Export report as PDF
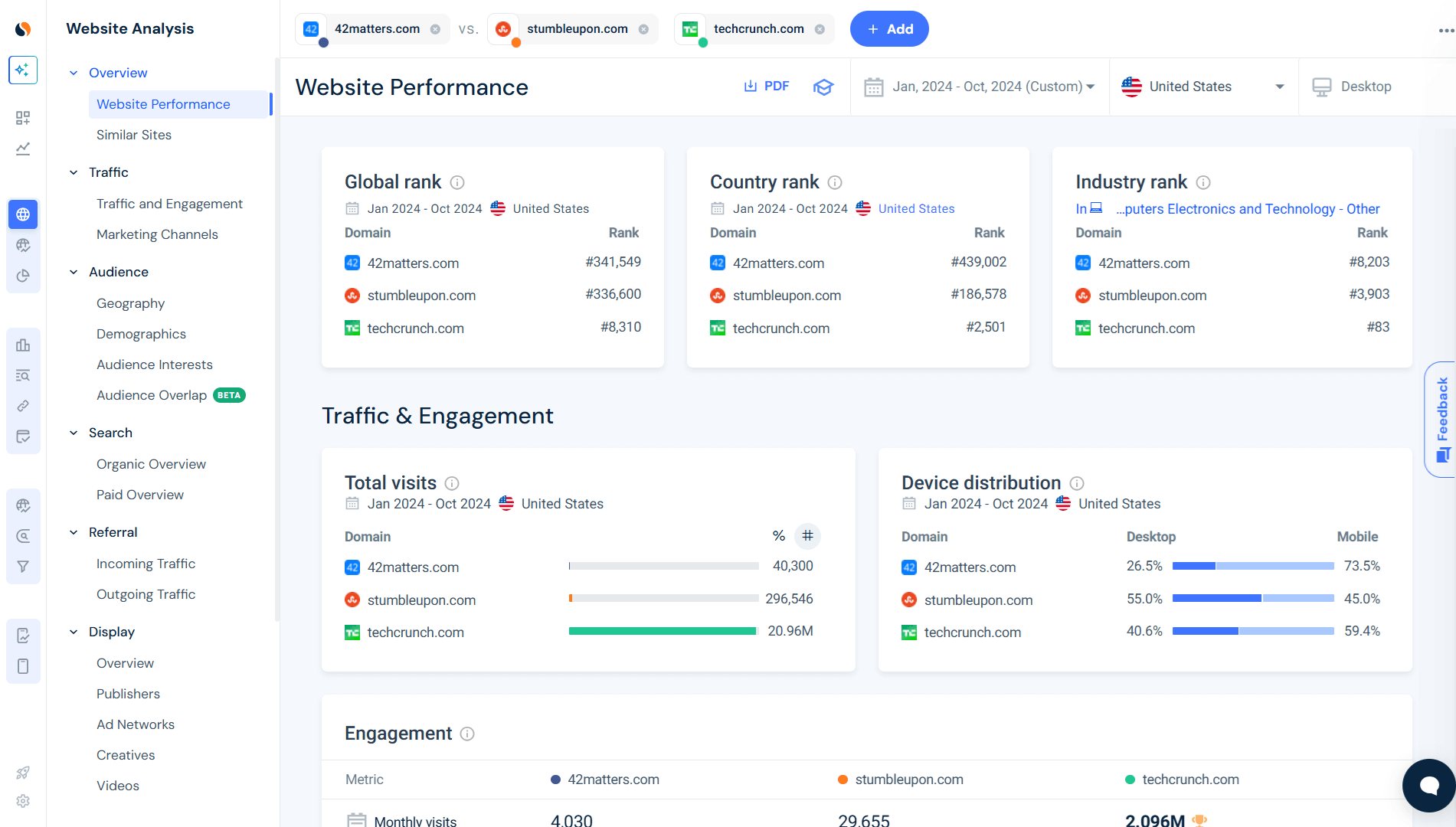Screen dimensions: 1456x827 (x=767, y=86)
